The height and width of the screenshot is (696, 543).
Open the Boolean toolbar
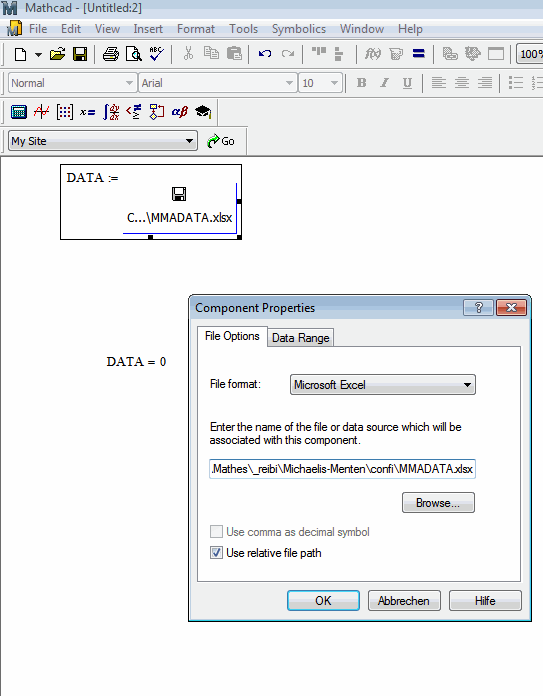[134, 112]
